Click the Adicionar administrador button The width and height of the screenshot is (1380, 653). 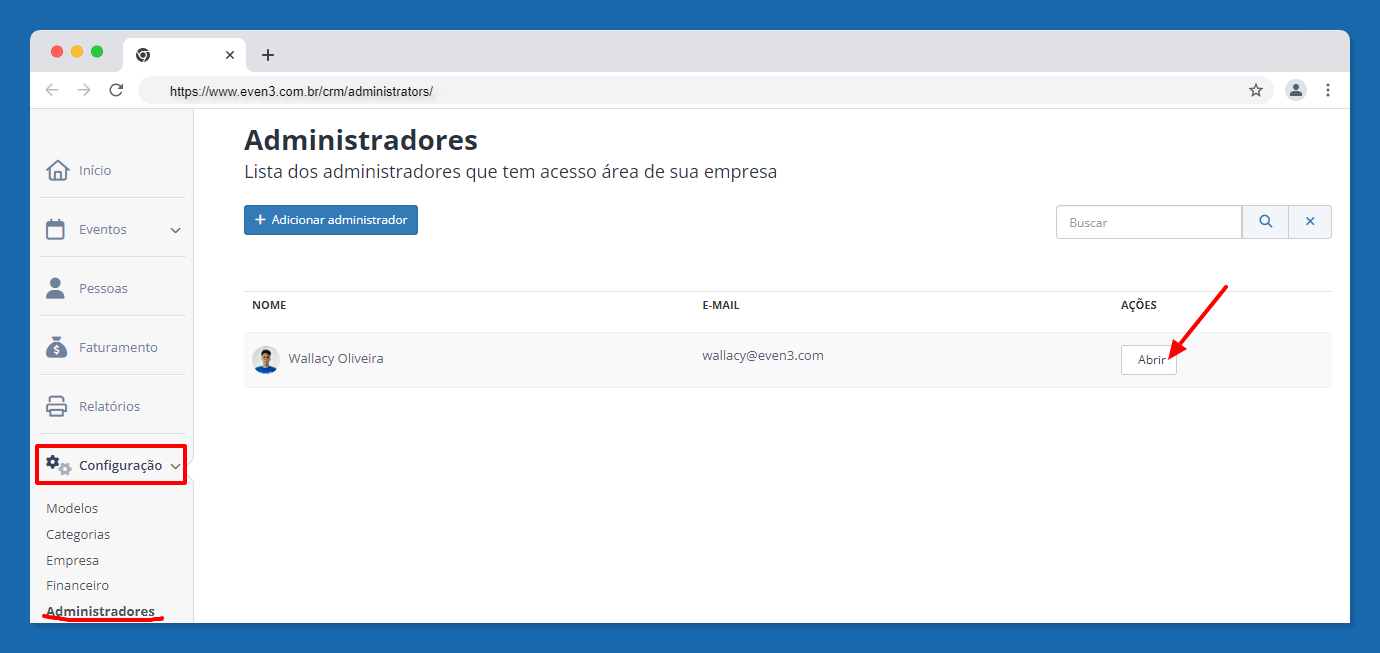pos(331,220)
